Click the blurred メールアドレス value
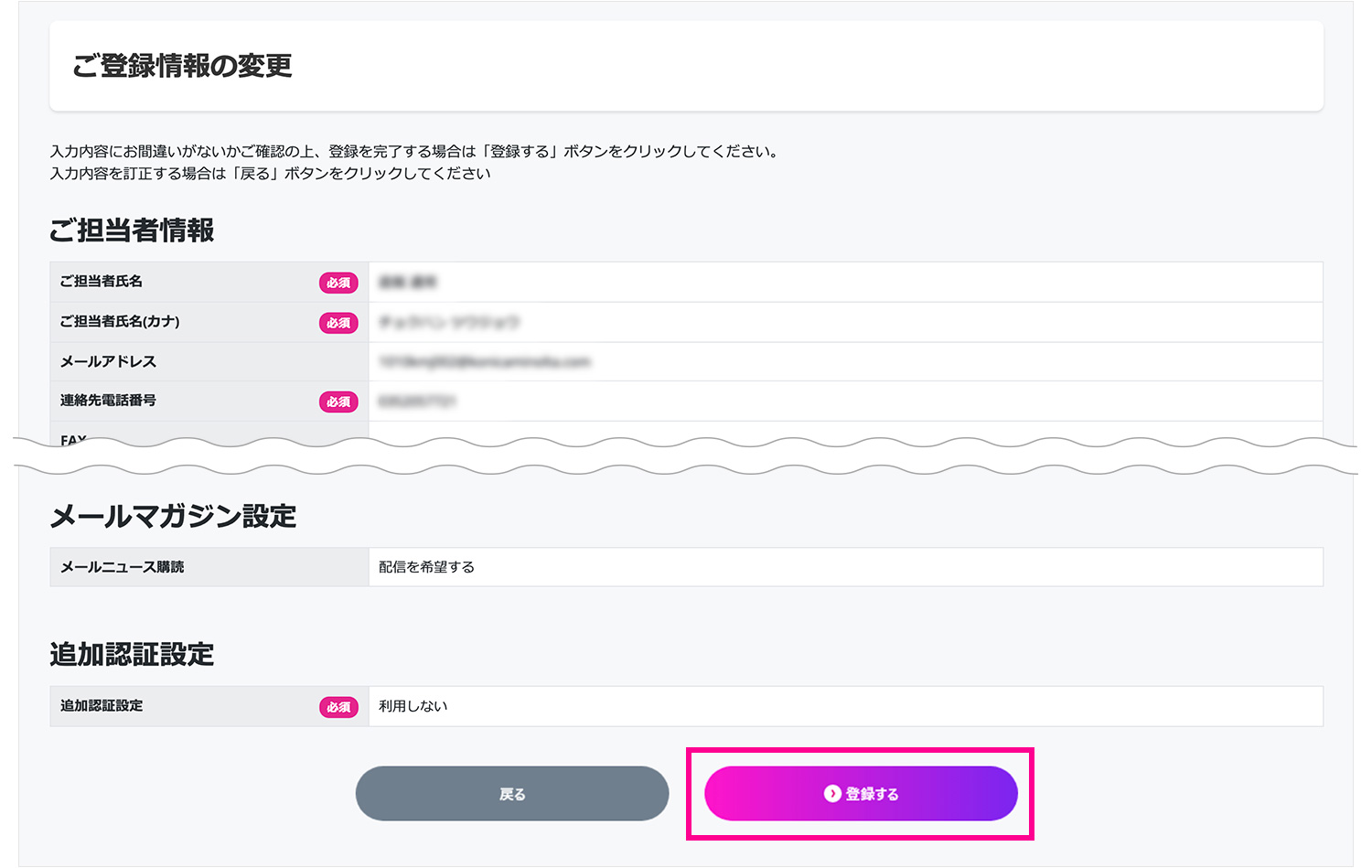 pos(485,362)
